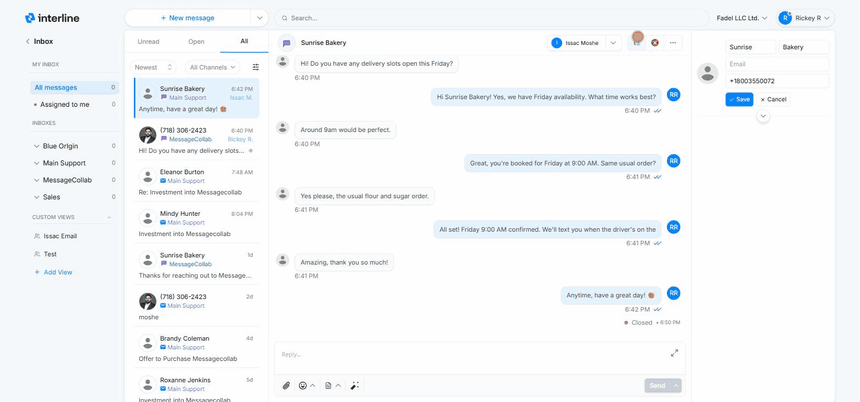Expand the Main Support inbox
The image size is (860, 402).
pyautogui.click(x=36, y=163)
